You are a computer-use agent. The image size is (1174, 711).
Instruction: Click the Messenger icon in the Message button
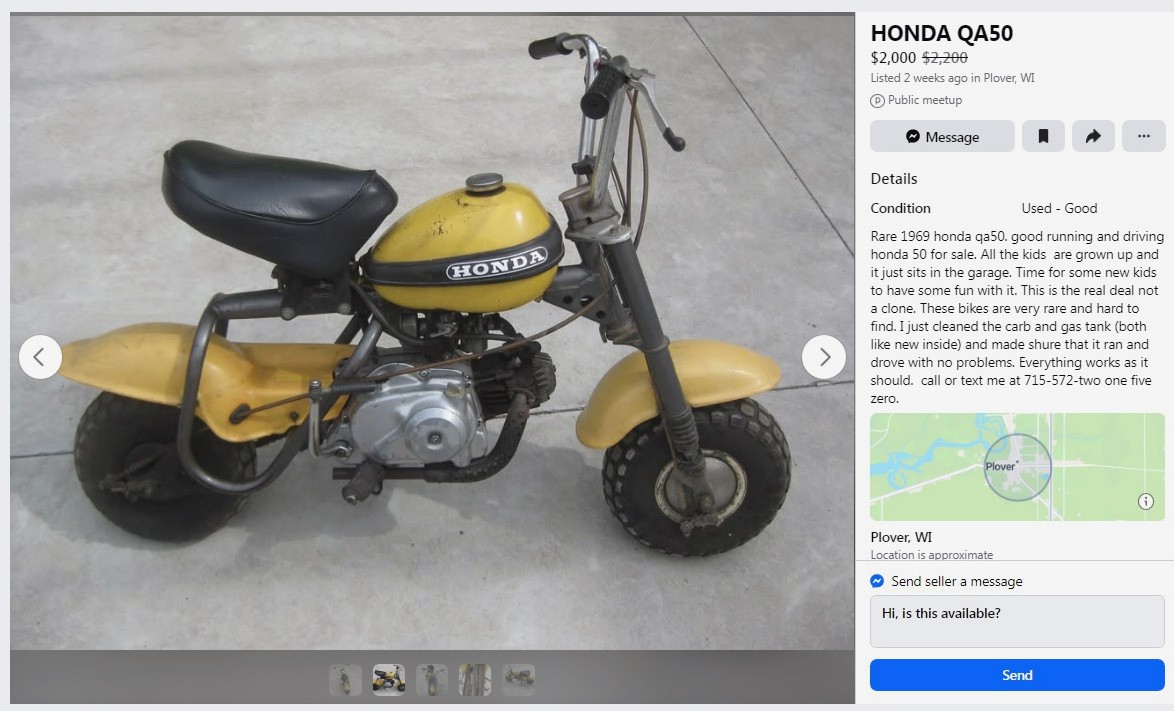(913, 136)
